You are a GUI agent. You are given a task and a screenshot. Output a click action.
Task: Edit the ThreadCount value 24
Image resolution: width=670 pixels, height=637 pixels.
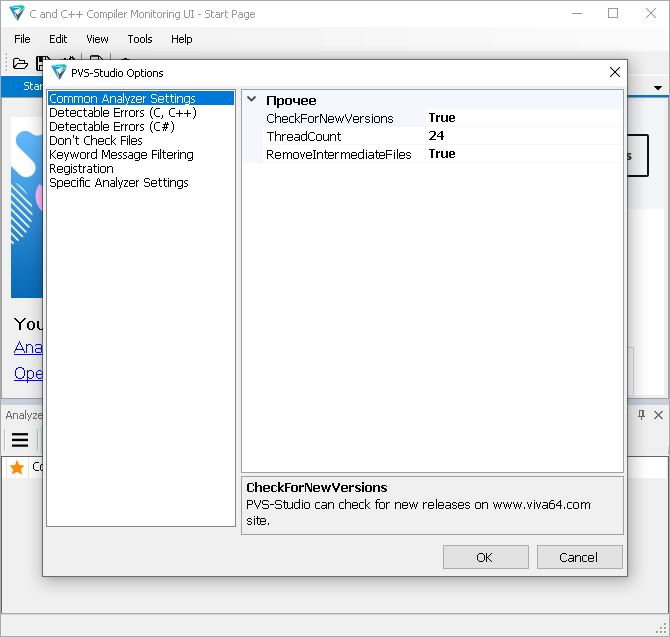point(524,136)
